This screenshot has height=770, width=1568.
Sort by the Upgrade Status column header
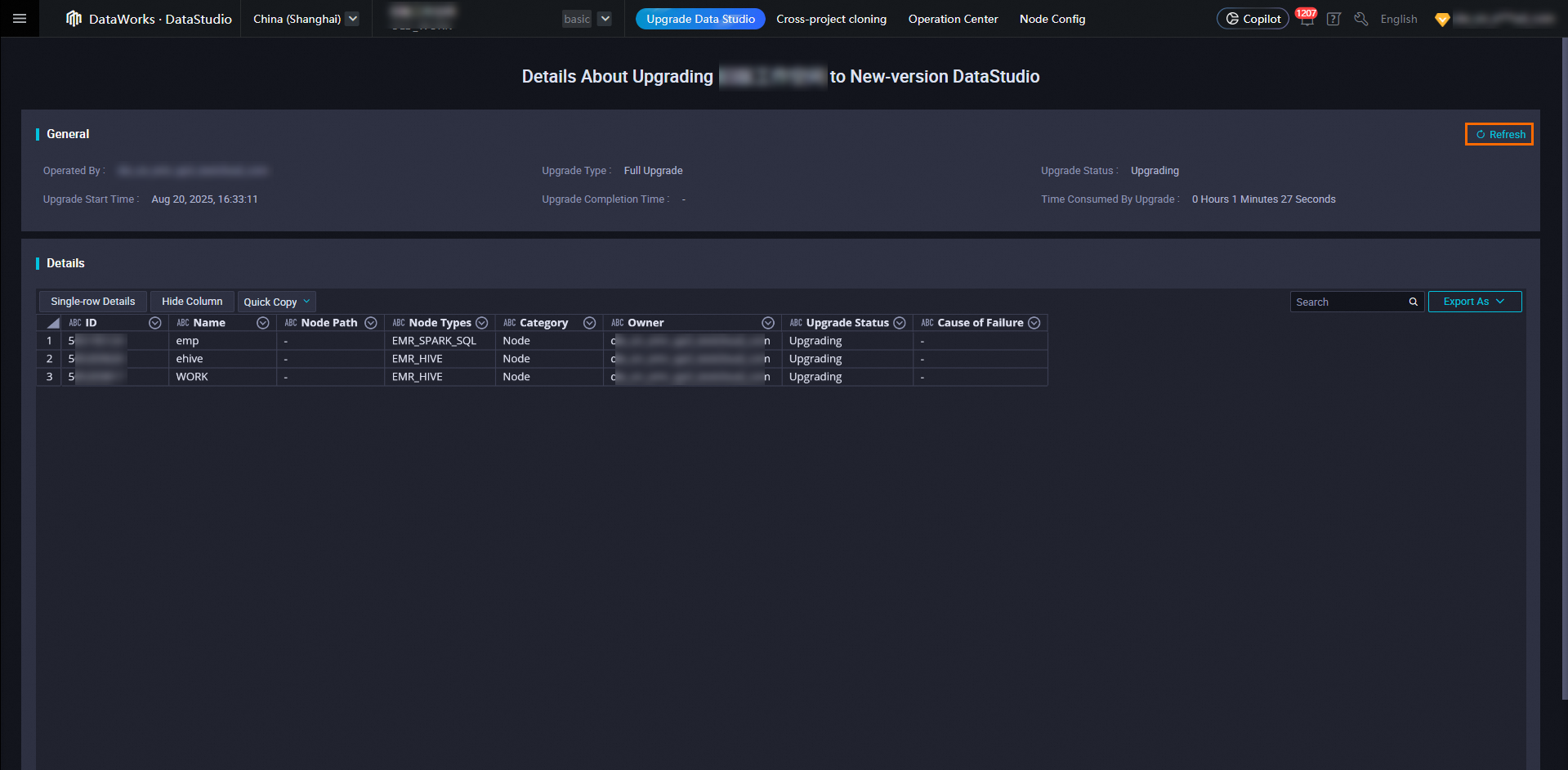[x=847, y=323]
